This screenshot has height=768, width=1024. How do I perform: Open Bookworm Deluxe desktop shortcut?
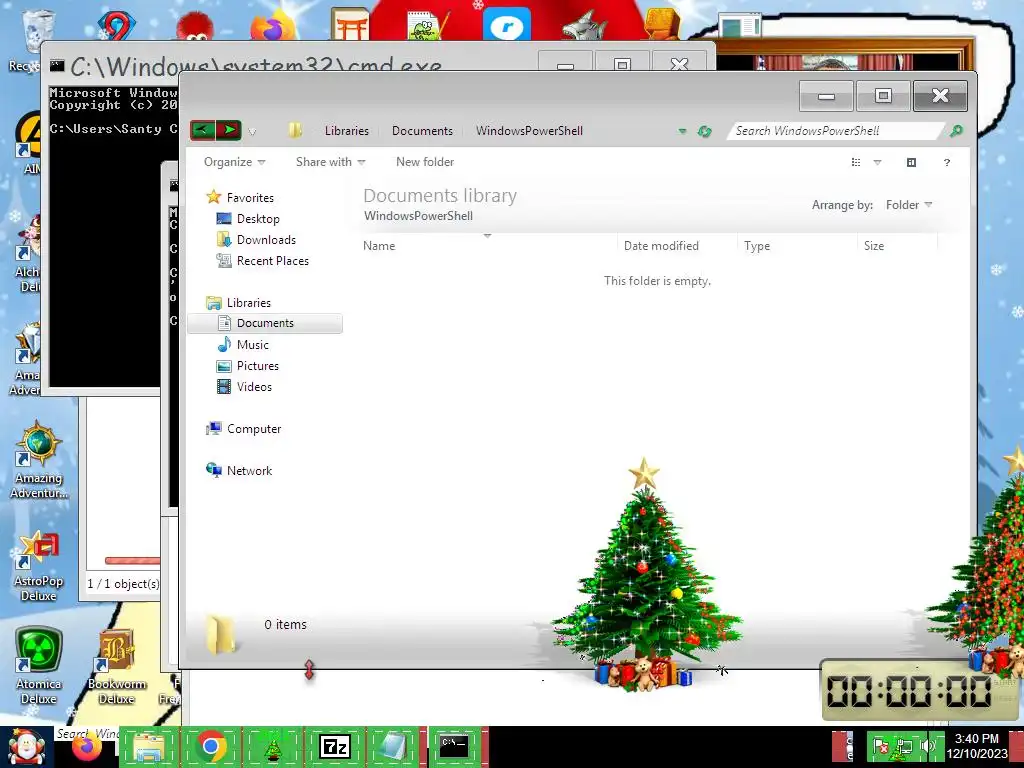tap(116, 666)
